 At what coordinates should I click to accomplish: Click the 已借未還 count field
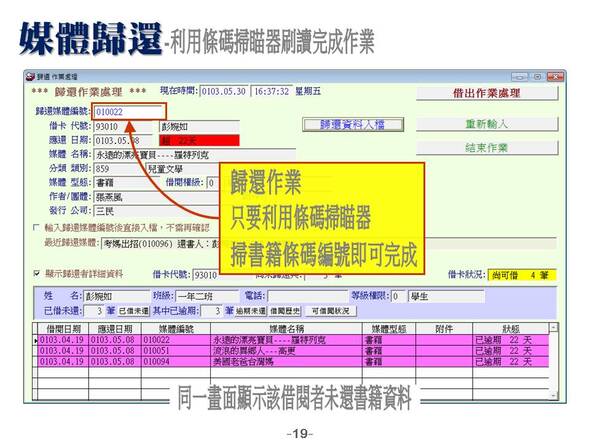(94, 311)
